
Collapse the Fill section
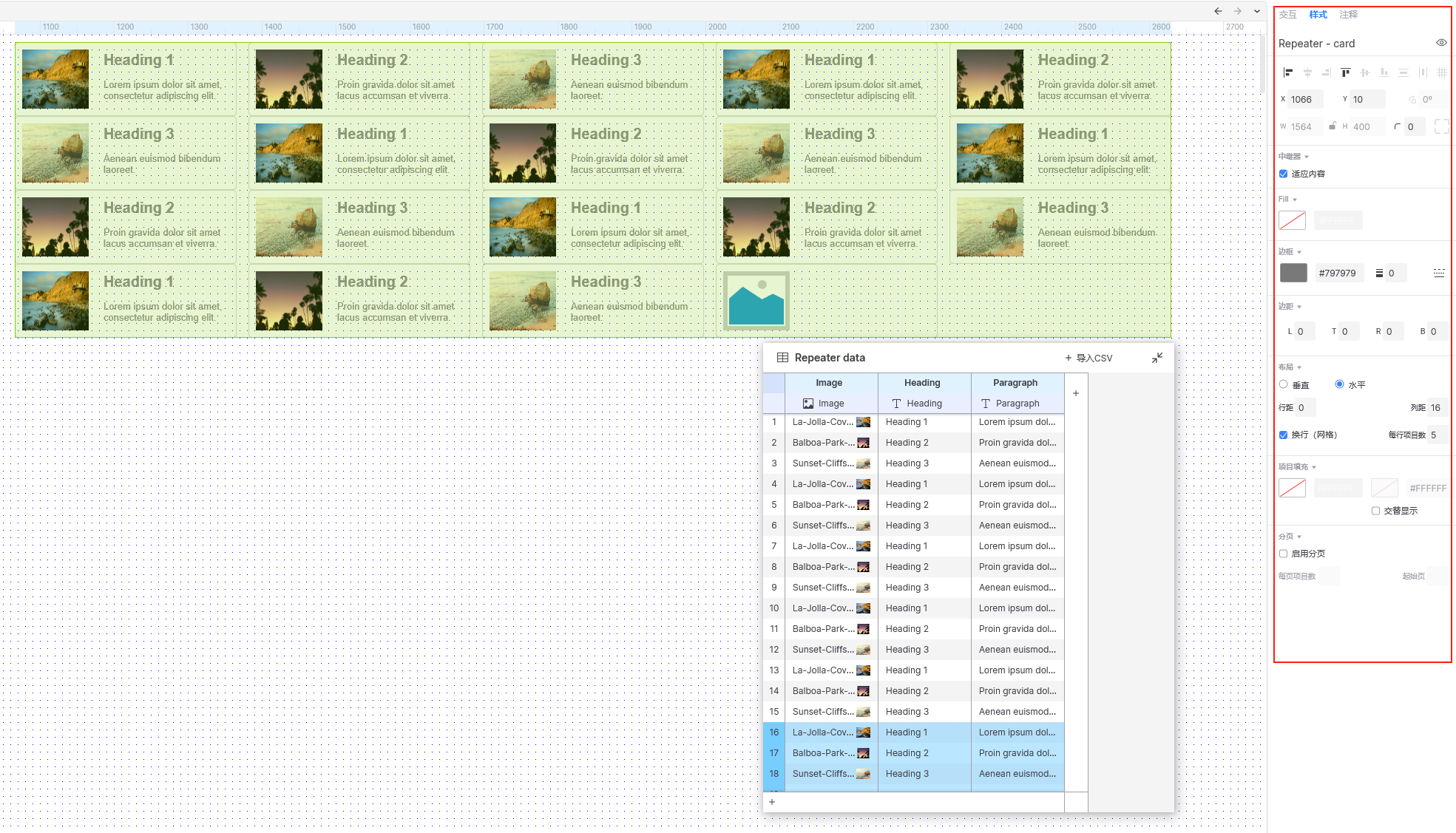1294,200
